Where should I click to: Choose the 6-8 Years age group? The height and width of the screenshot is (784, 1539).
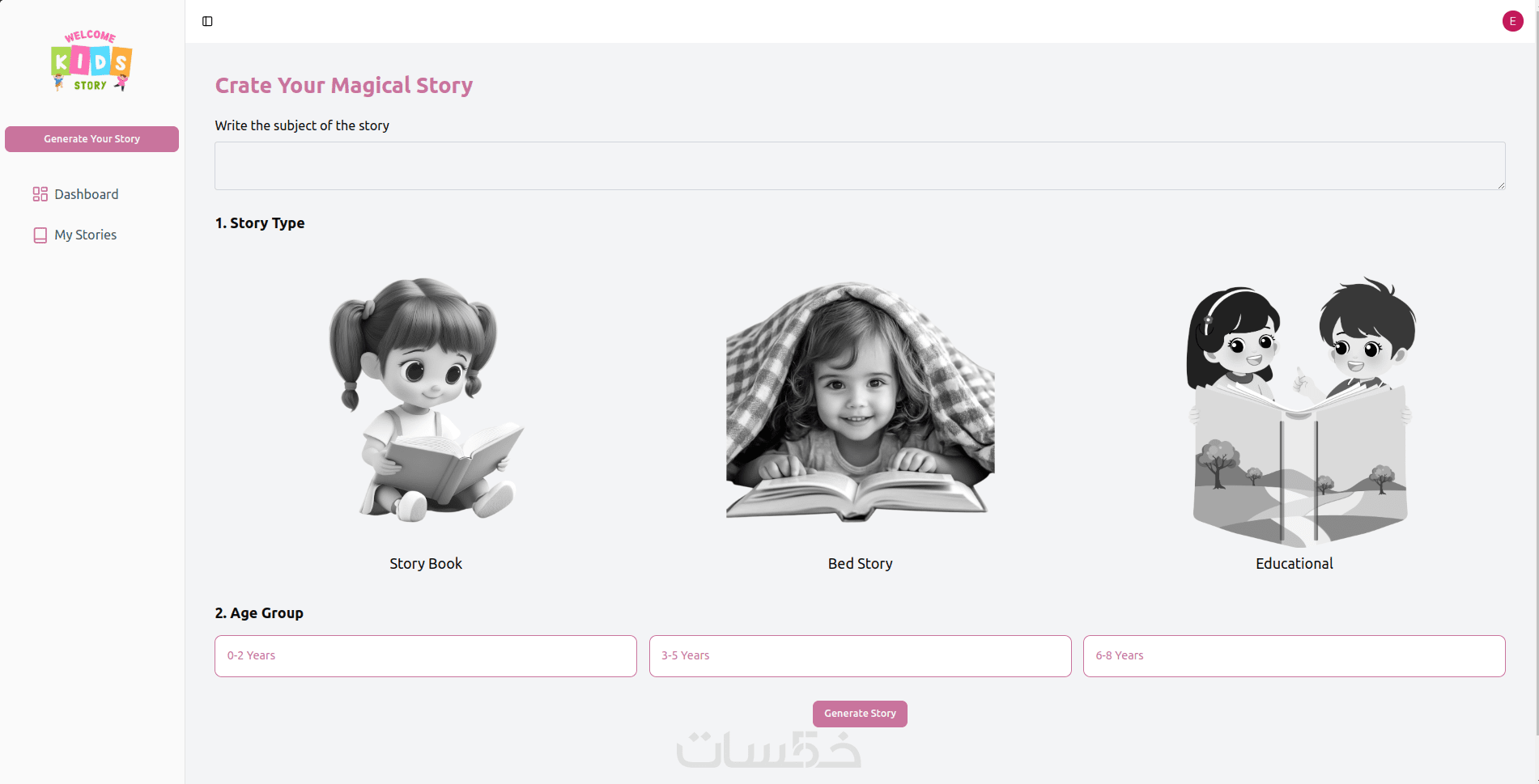(x=1294, y=656)
